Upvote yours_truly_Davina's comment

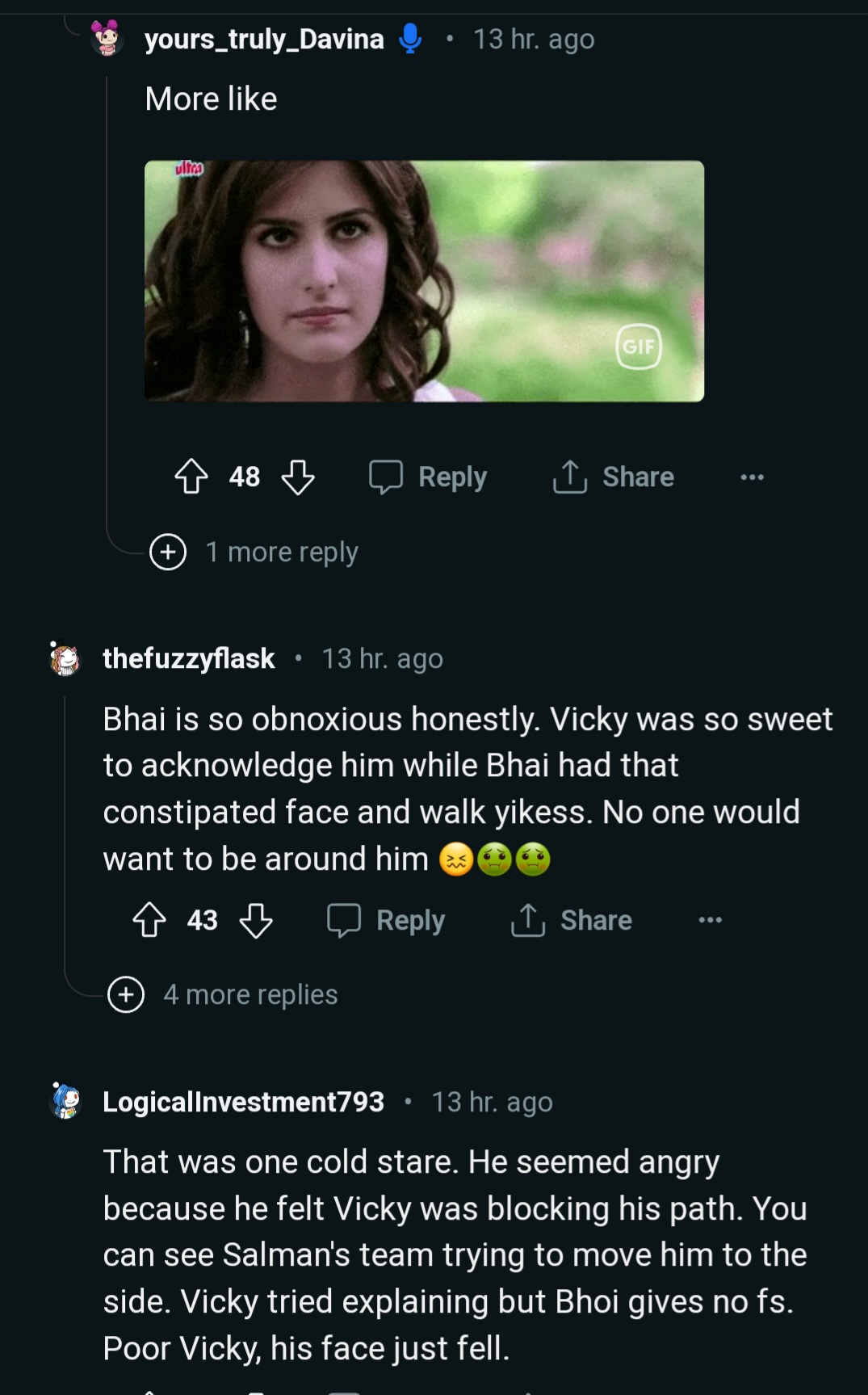tap(191, 477)
